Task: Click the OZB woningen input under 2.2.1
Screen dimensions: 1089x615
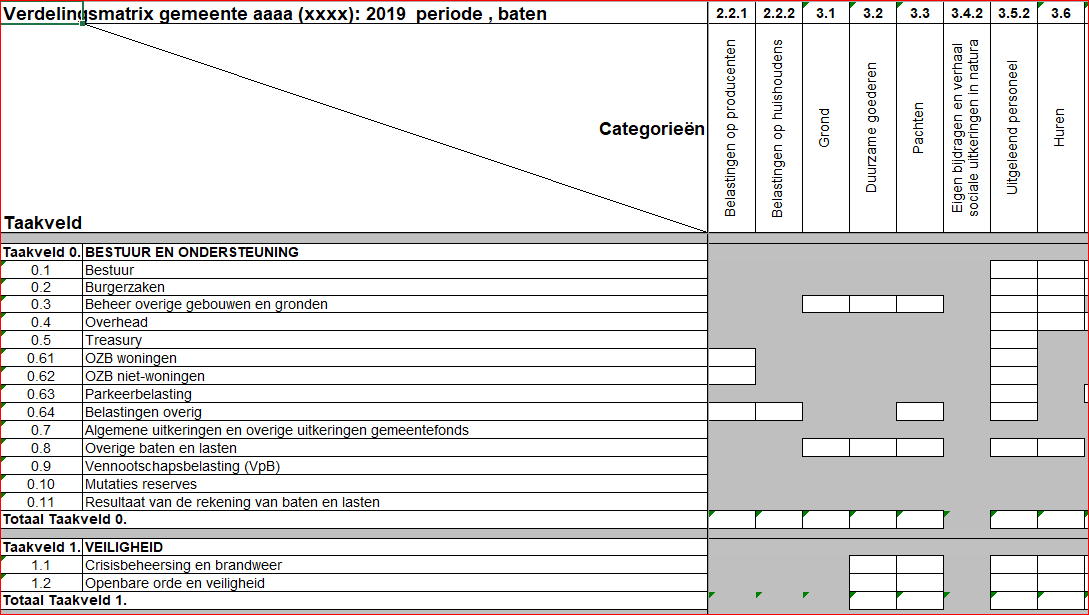Action: coord(731,358)
